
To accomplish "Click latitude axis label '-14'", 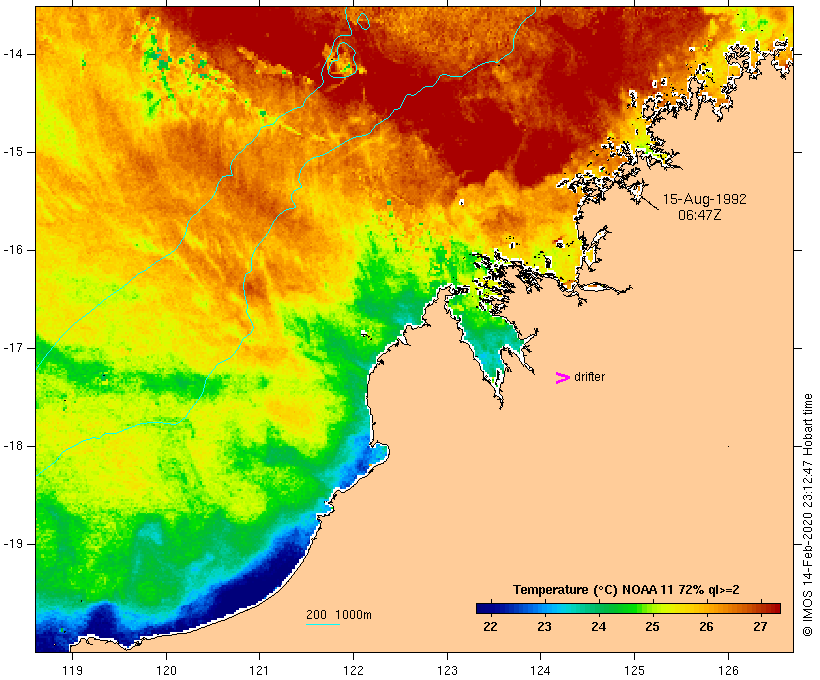I will tap(12, 54).
